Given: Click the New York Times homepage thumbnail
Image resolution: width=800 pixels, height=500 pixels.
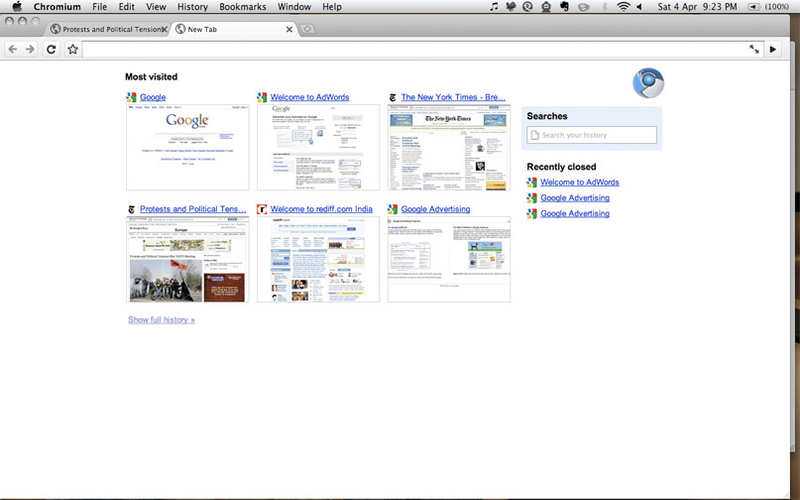Looking at the screenshot, I should coord(449,147).
